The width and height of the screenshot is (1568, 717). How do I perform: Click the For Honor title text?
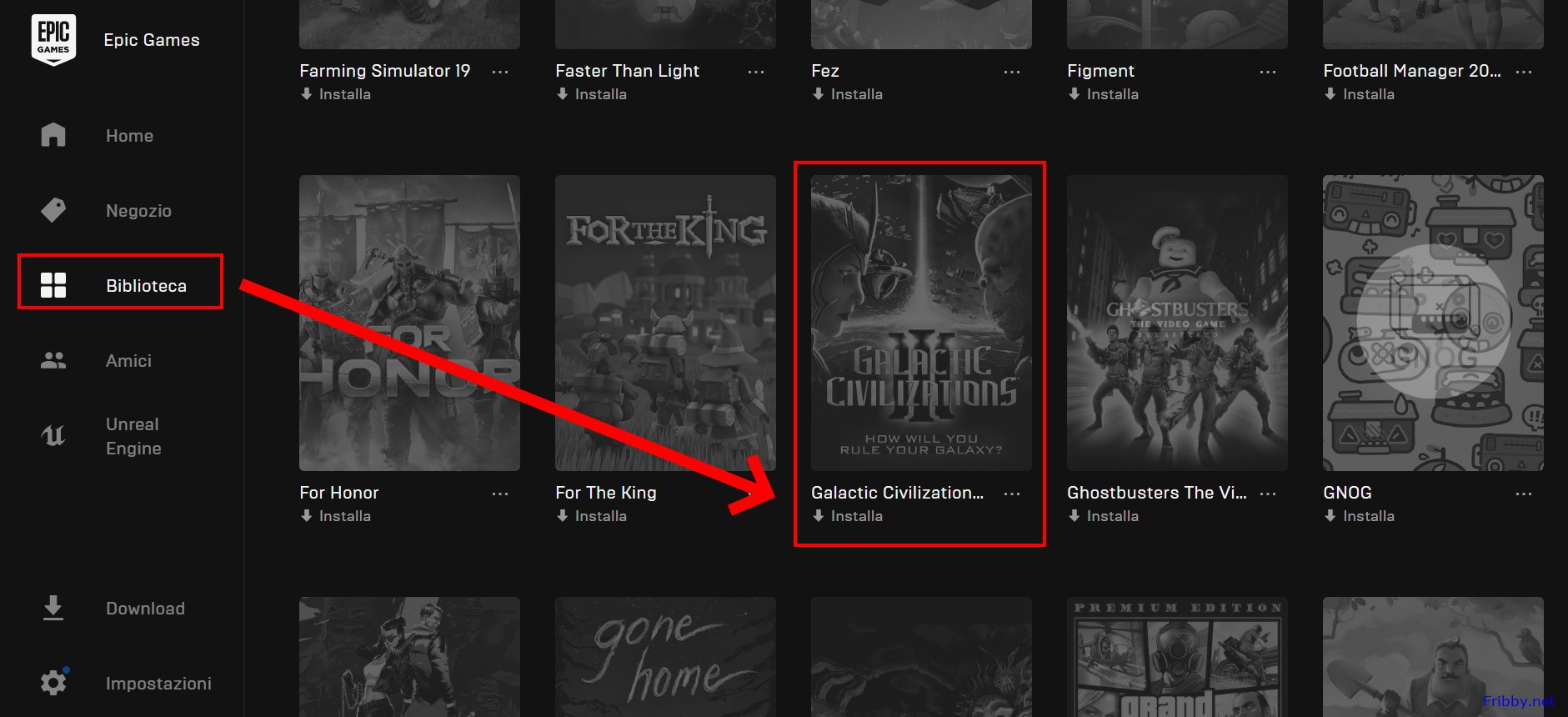point(339,493)
